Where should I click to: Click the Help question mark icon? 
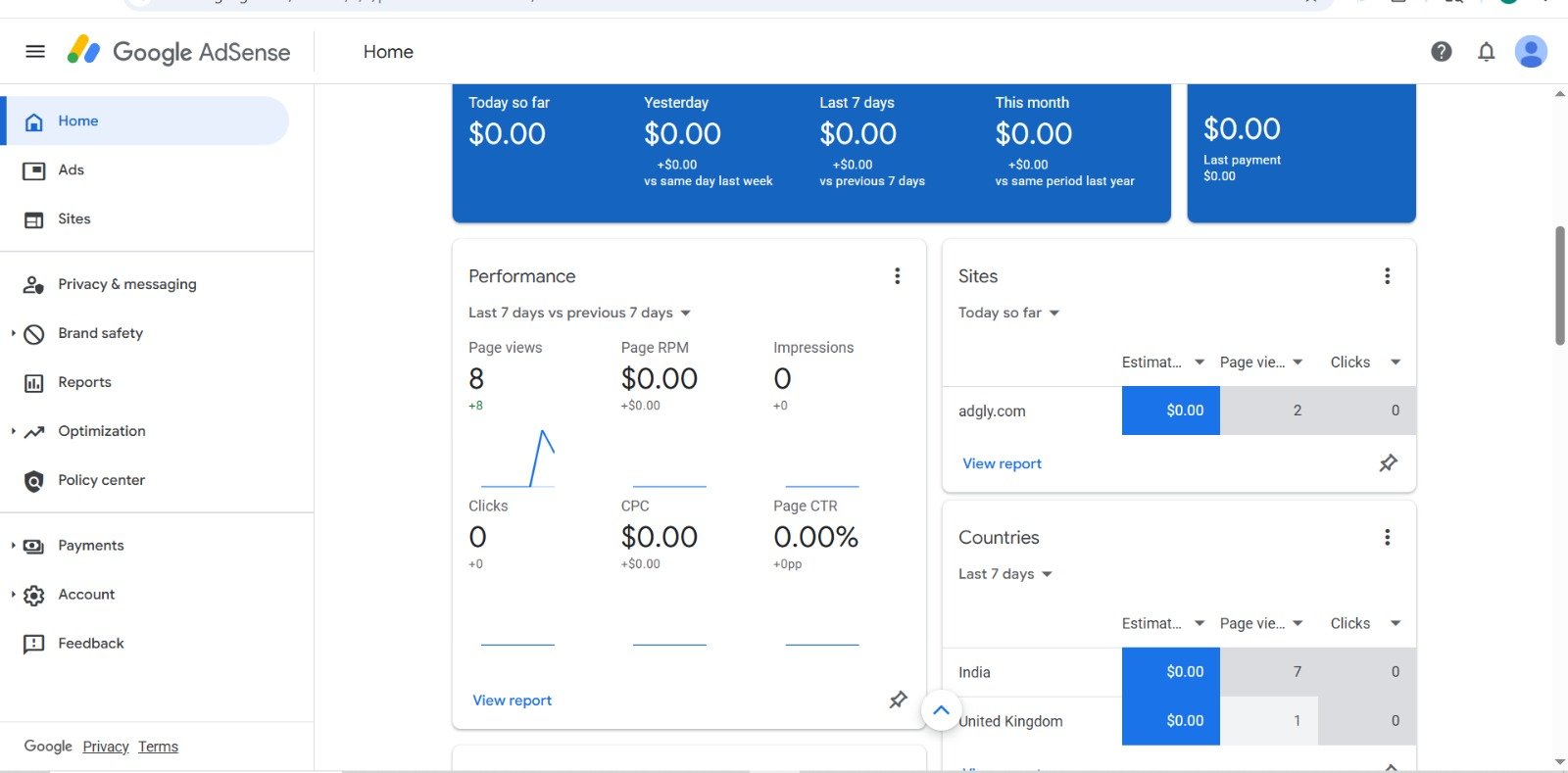(1441, 52)
